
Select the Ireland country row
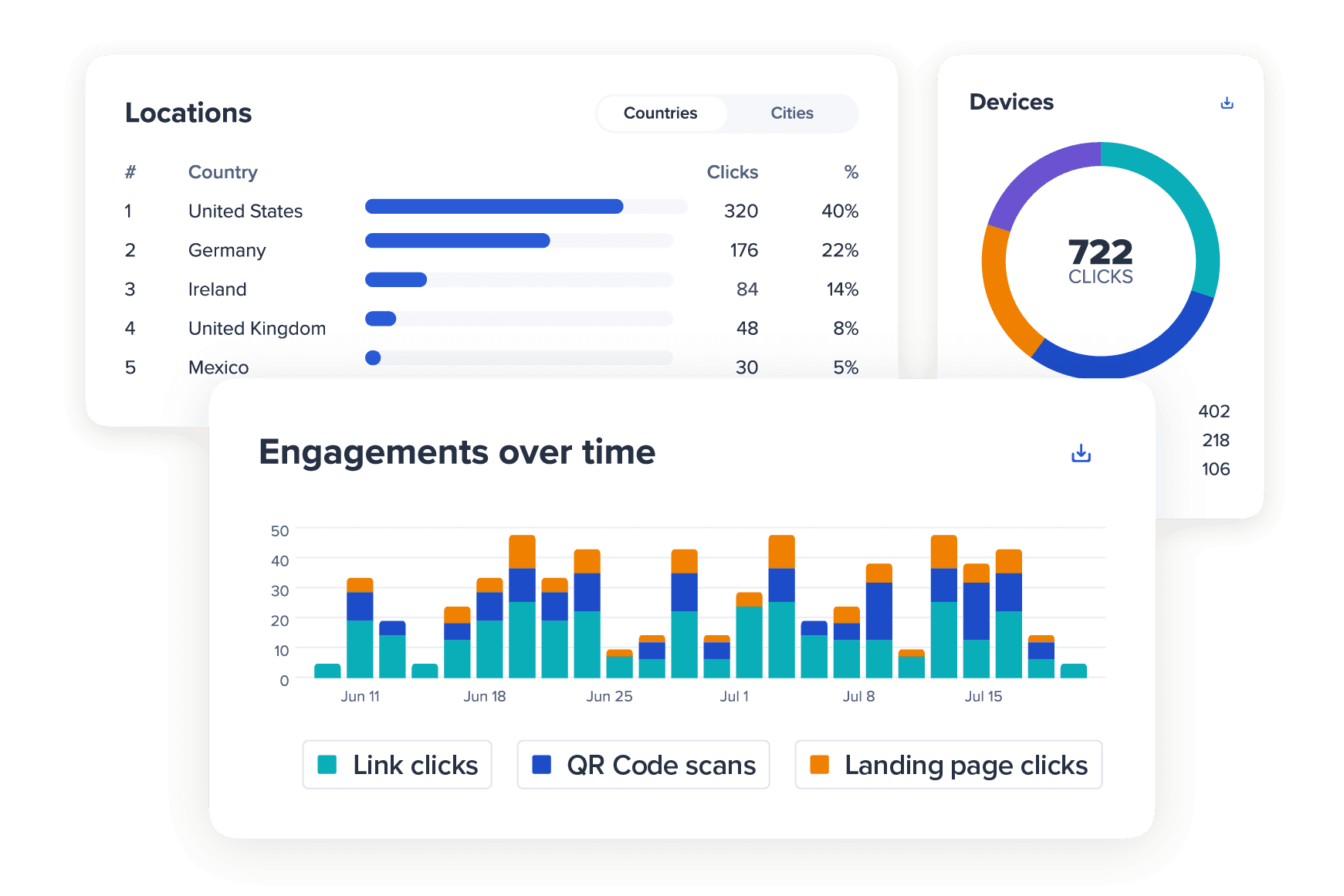tap(492, 289)
